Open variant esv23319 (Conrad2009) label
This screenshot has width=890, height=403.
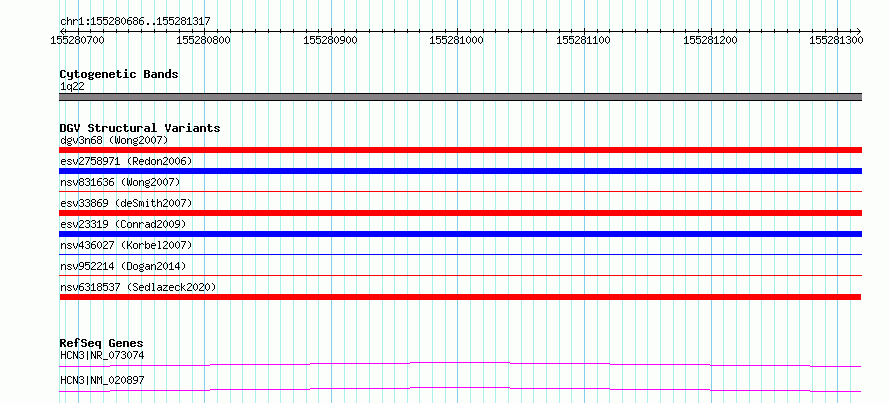point(123,224)
